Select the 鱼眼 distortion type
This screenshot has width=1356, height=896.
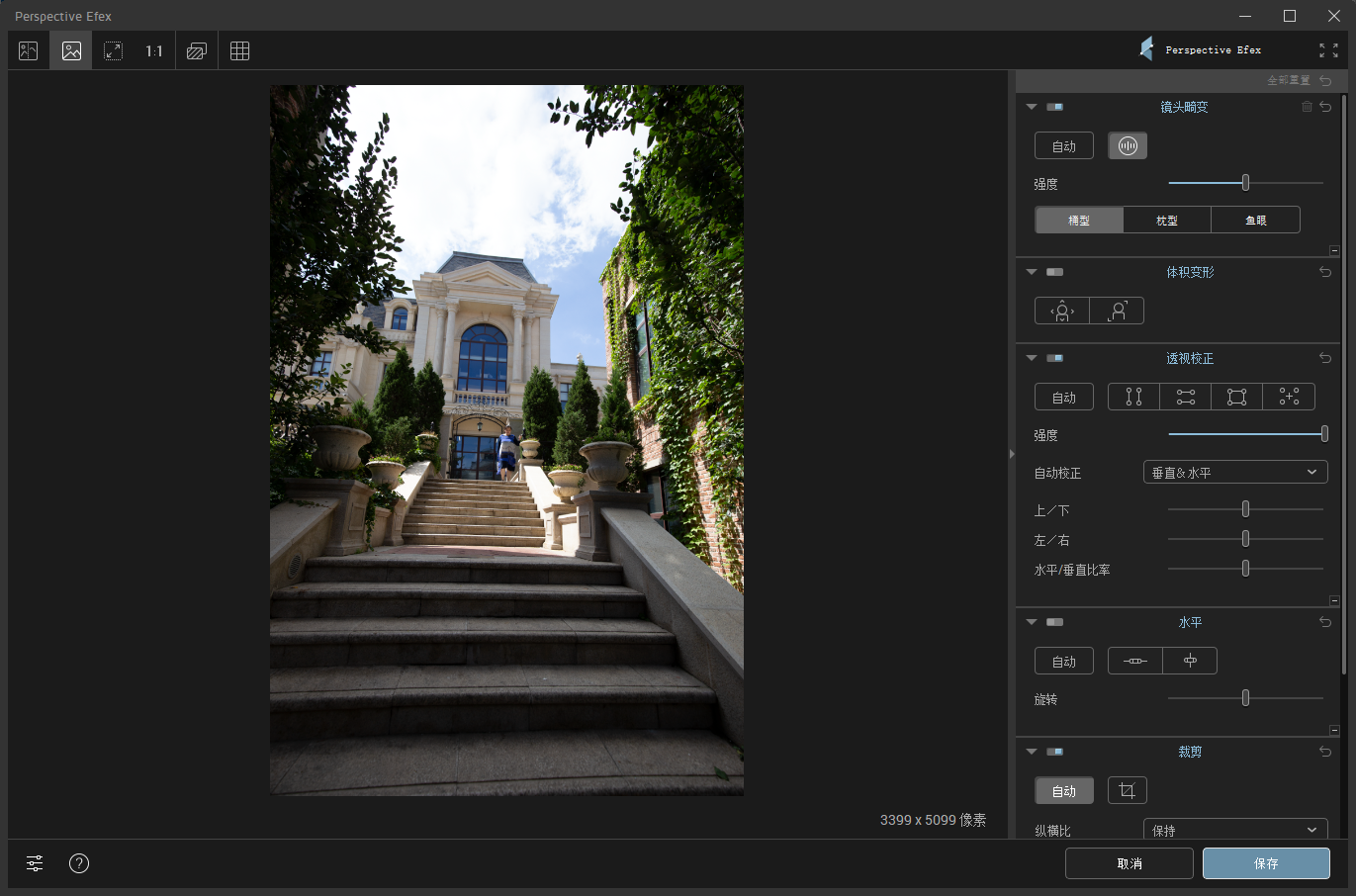click(1255, 220)
